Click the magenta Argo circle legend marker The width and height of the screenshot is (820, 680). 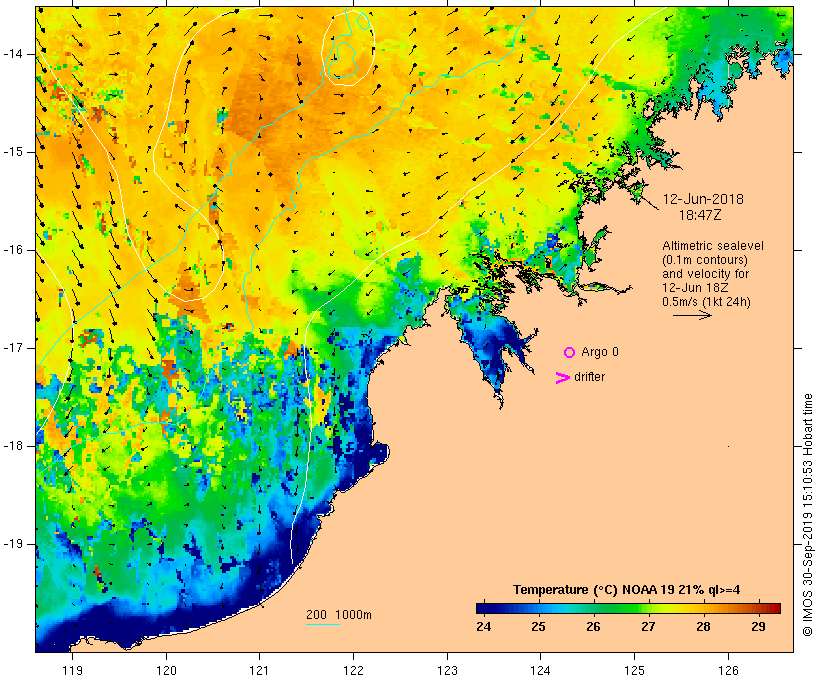coord(570,353)
